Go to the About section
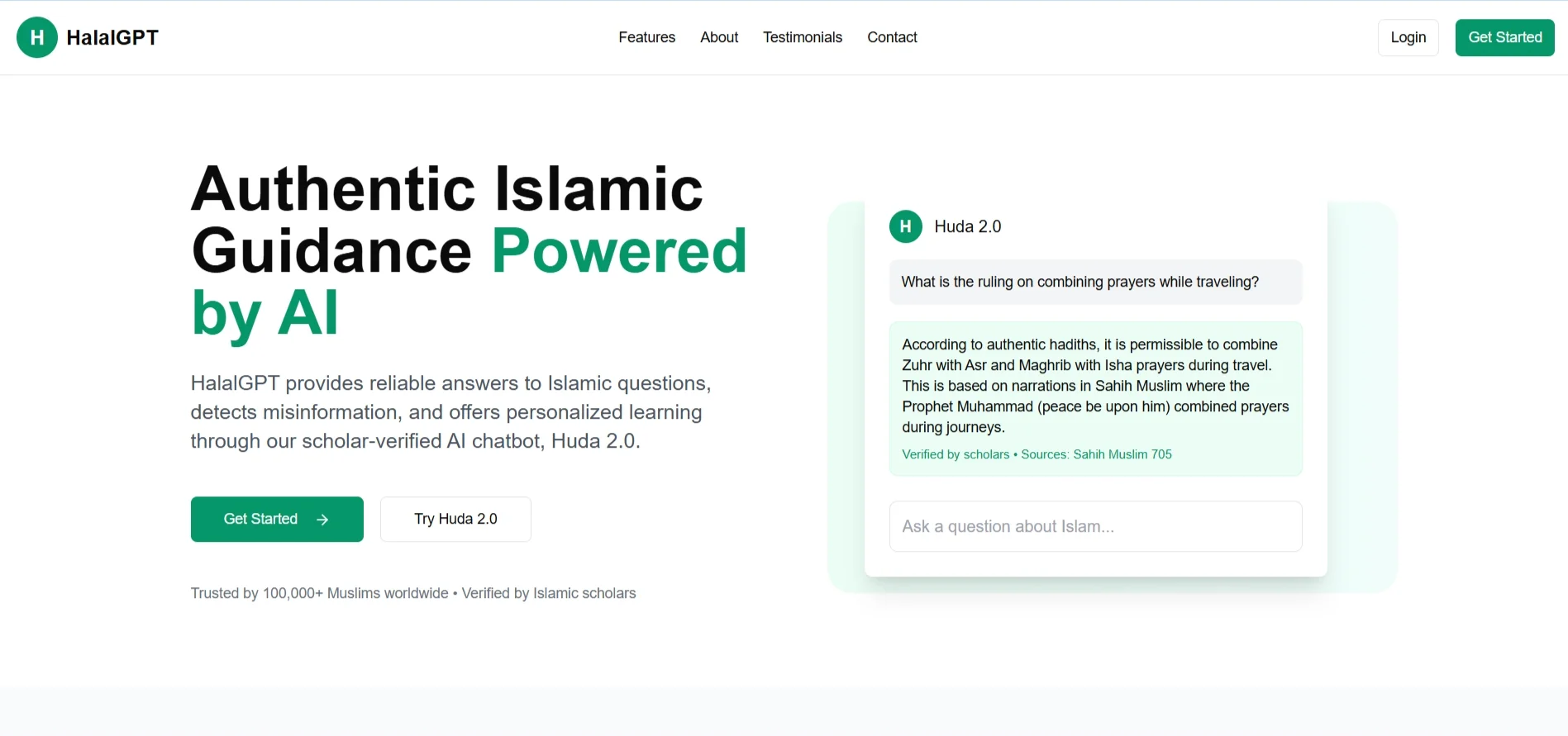Screen dimensions: 1568x736 [718, 37]
